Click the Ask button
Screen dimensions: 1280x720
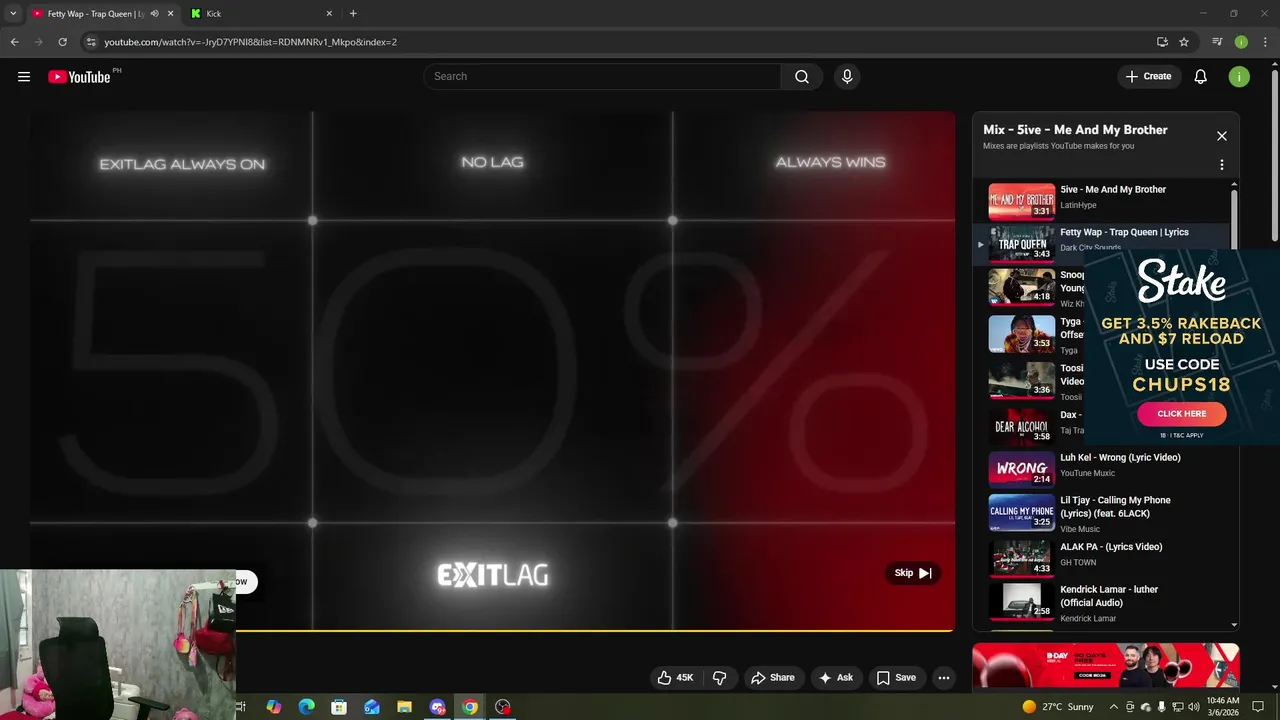[836, 678]
